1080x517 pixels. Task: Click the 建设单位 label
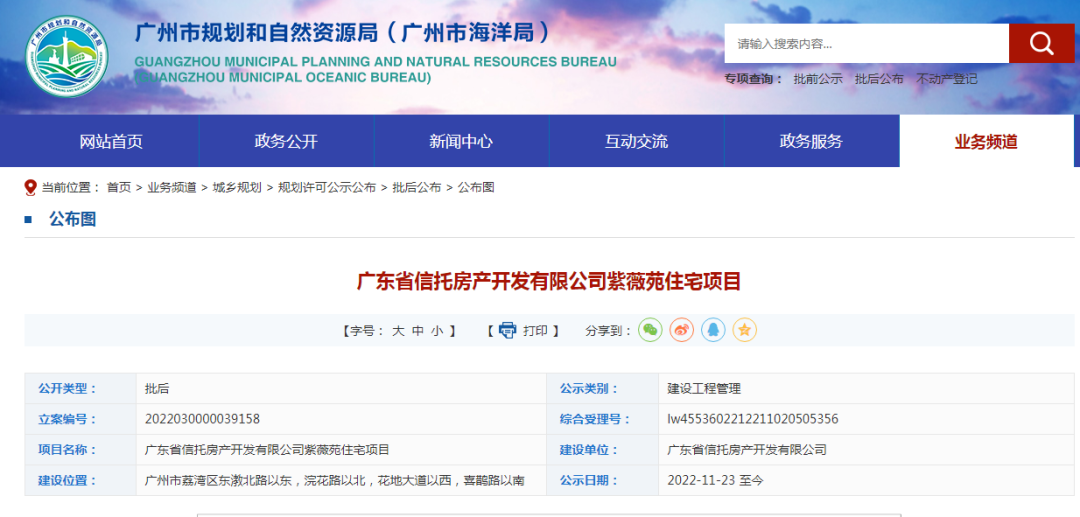(590, 450)
